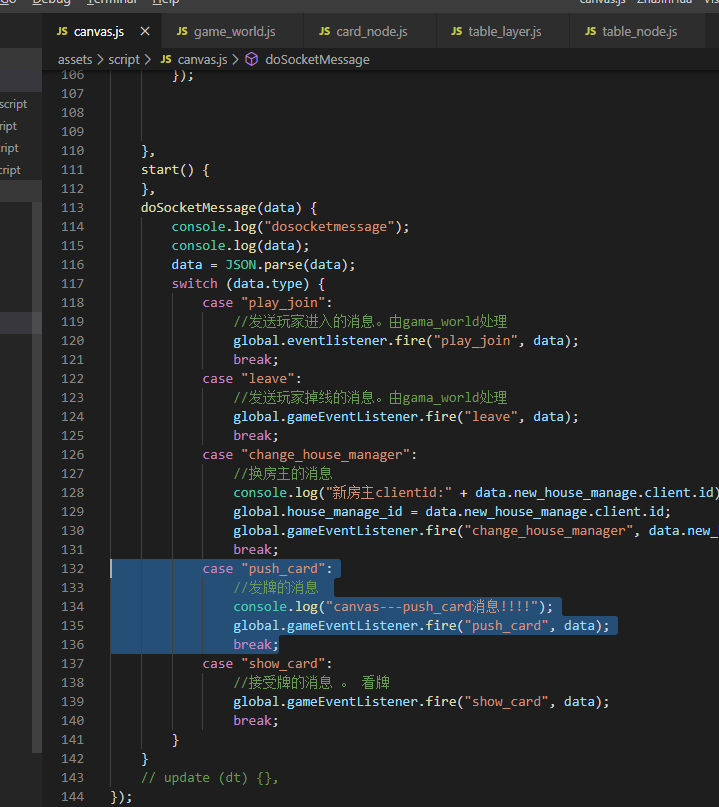Click the explorer sidebar vertical scrollbar
The width and height of the screenshot is (719, 807).
point(37,477)
